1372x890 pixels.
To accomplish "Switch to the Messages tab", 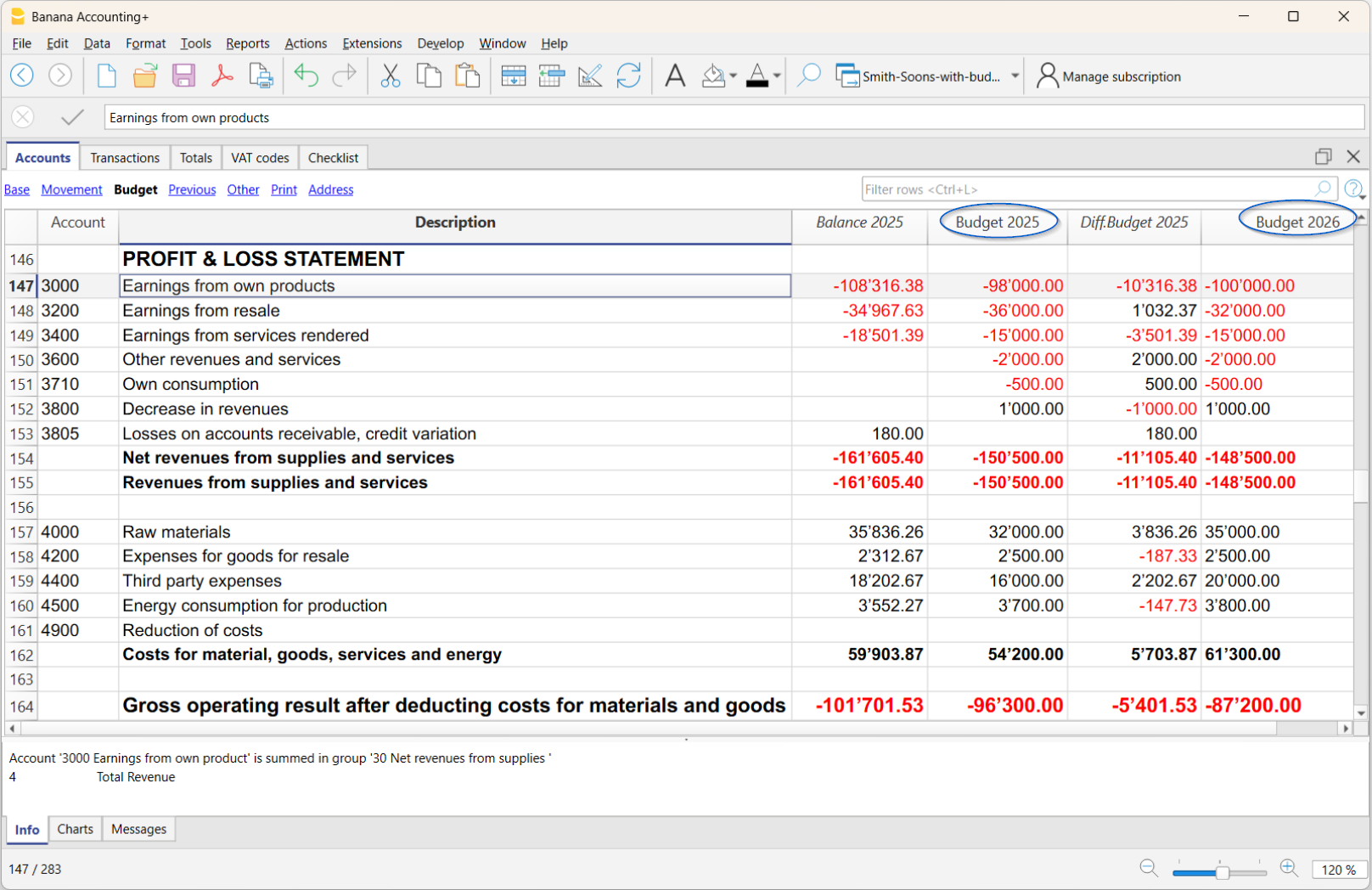I will point(138,829).
